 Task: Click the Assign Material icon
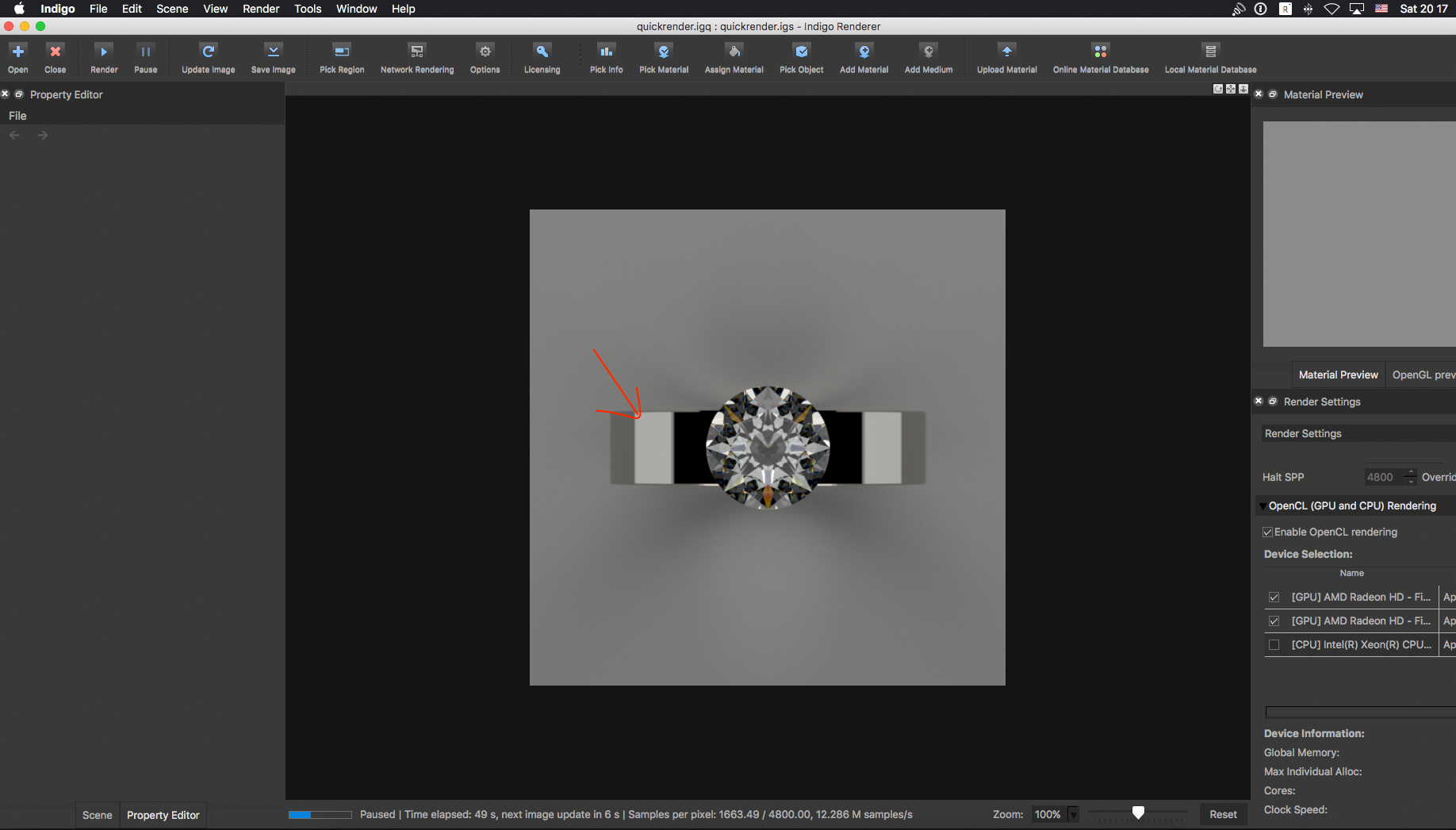pyautogui.click(x=734, y=52)
